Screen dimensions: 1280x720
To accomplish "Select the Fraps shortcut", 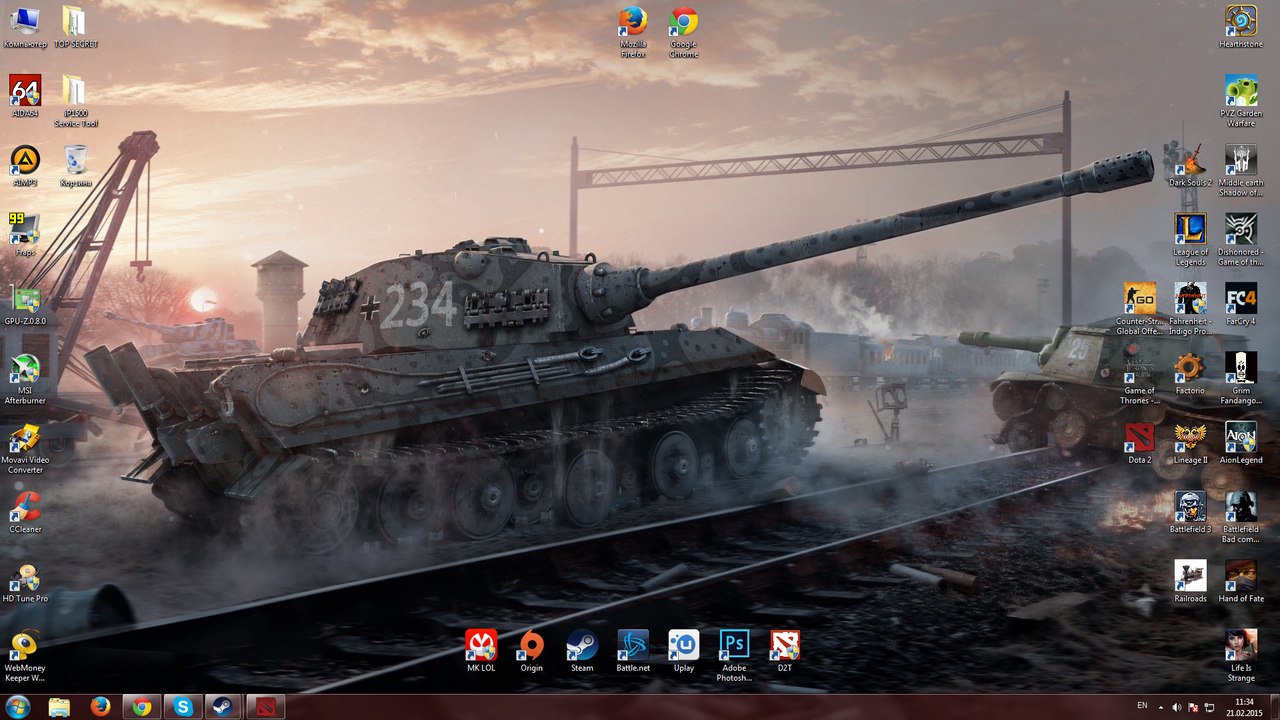I will click(24, 235).
